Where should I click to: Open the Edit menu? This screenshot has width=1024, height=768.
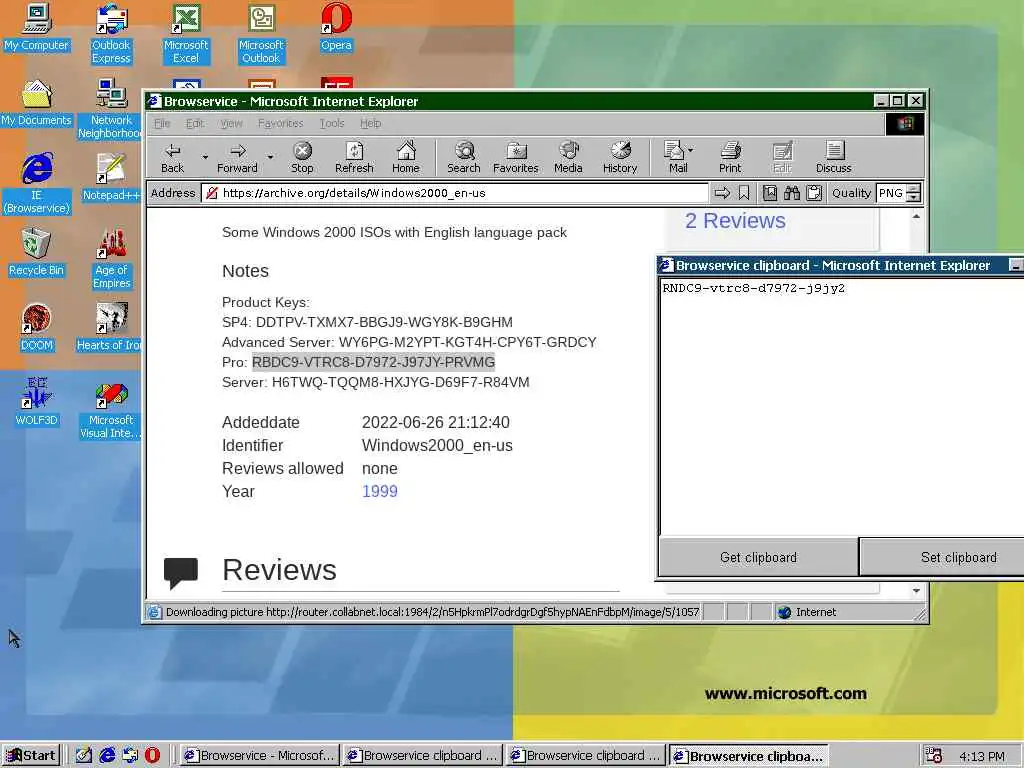(195, 123)
